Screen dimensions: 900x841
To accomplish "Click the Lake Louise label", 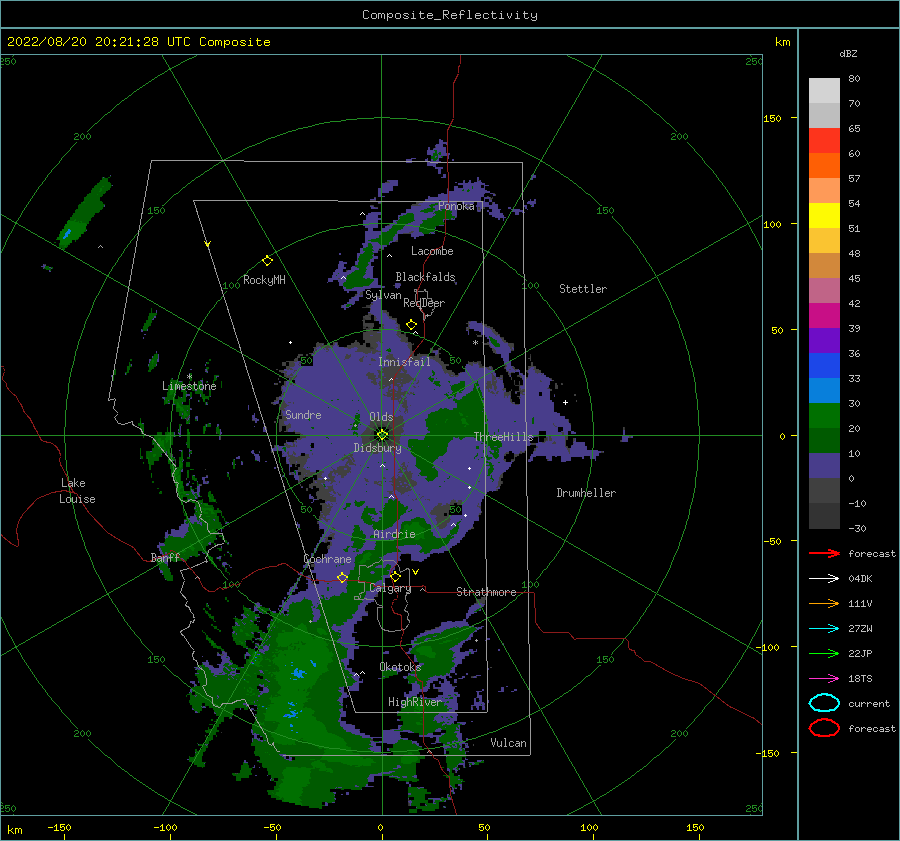I will (77, 491).
